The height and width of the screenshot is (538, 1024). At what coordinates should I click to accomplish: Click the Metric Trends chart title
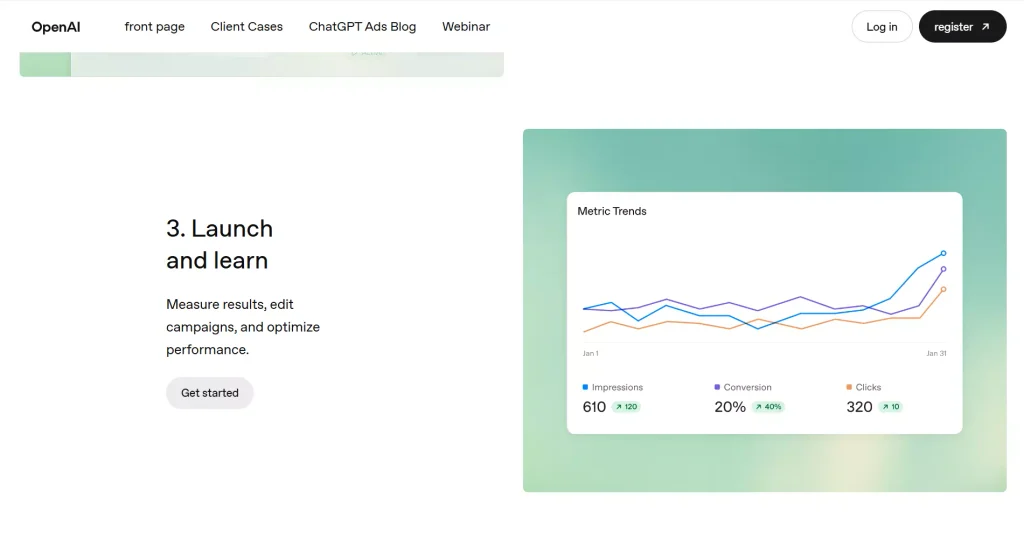pos(612,211)
